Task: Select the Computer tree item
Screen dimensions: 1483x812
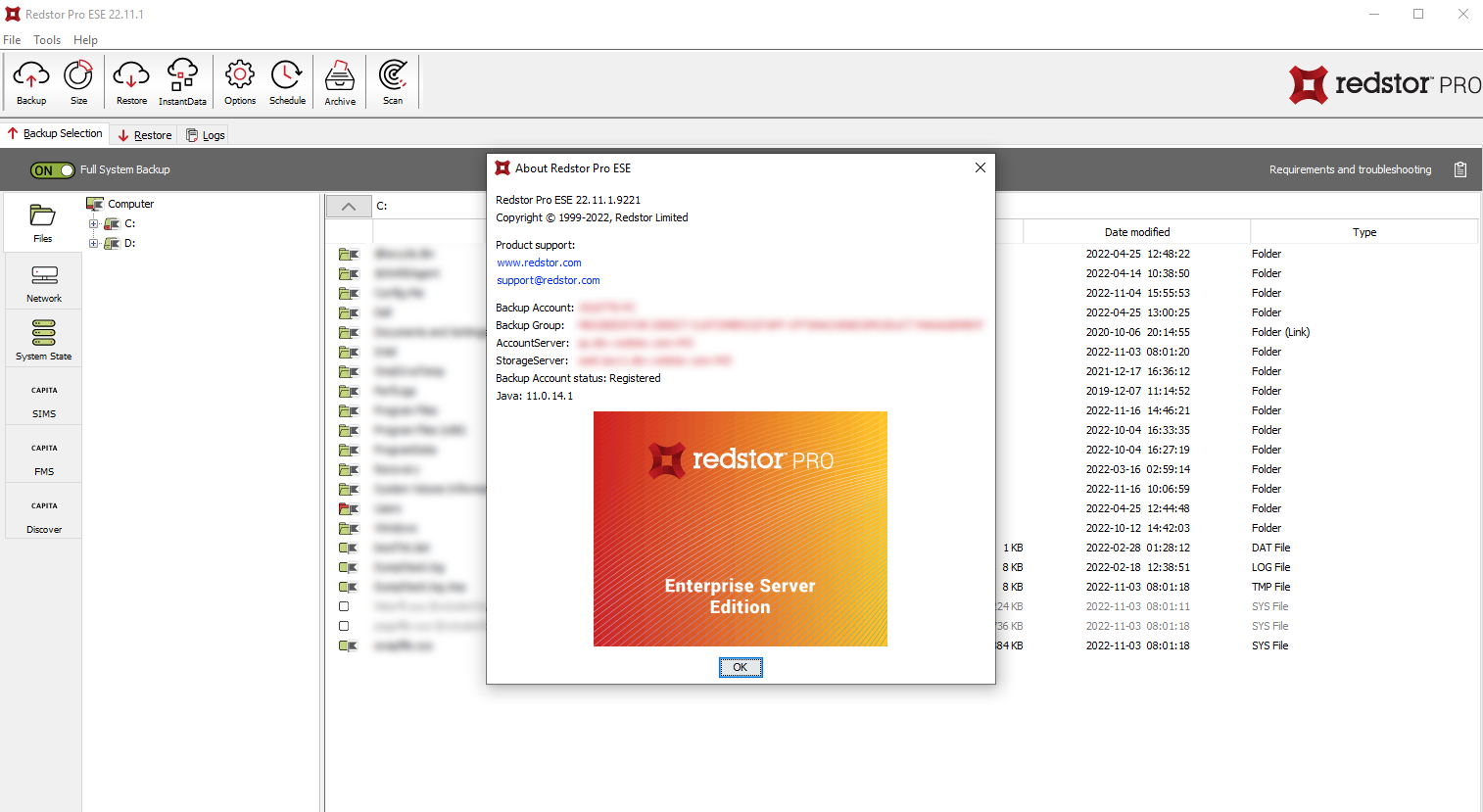Action: (x=130, y=204)
